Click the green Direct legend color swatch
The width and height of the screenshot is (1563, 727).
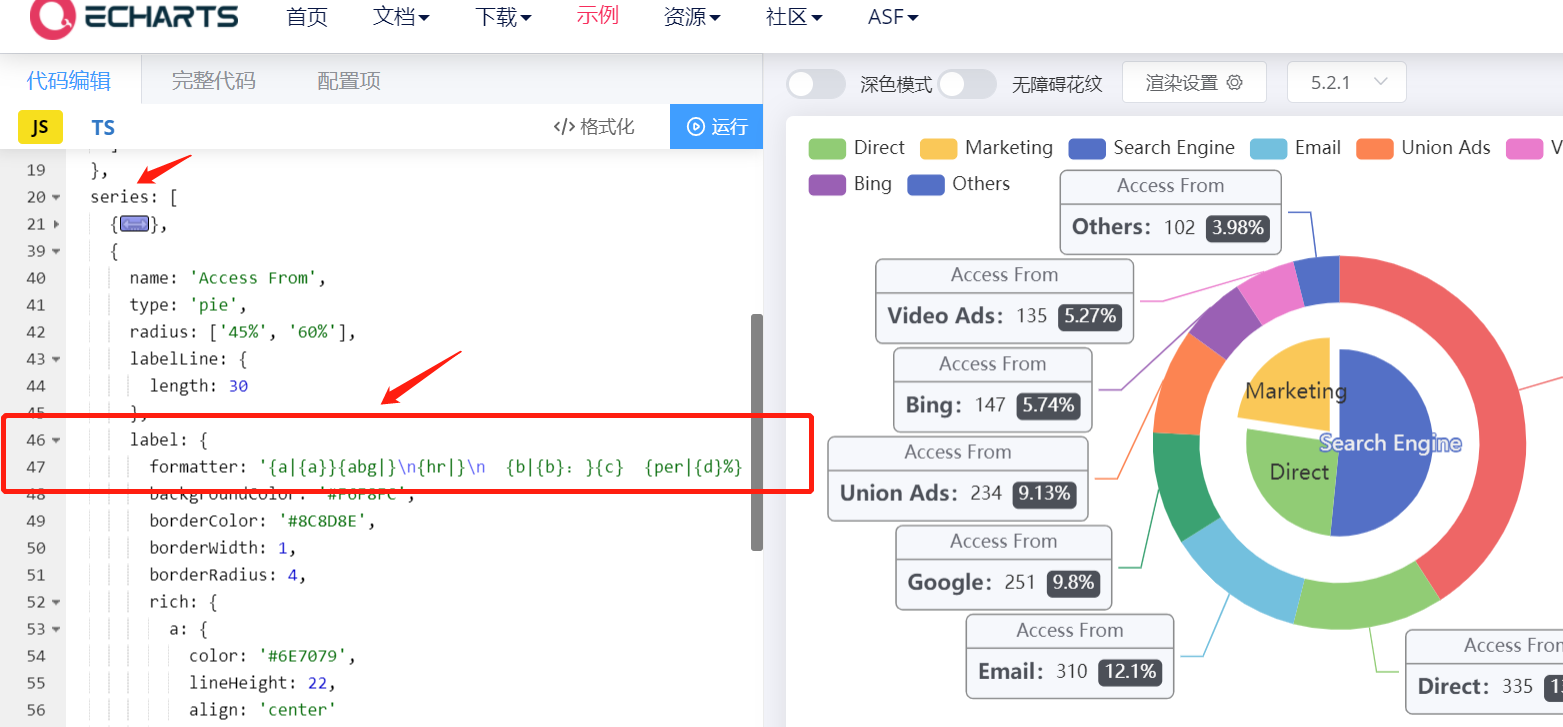[x=826, y=147]
